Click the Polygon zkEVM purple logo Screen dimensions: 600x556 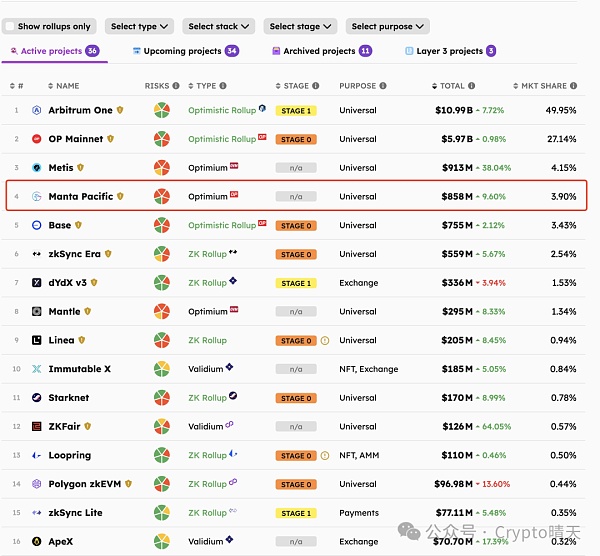click(37, 484)
